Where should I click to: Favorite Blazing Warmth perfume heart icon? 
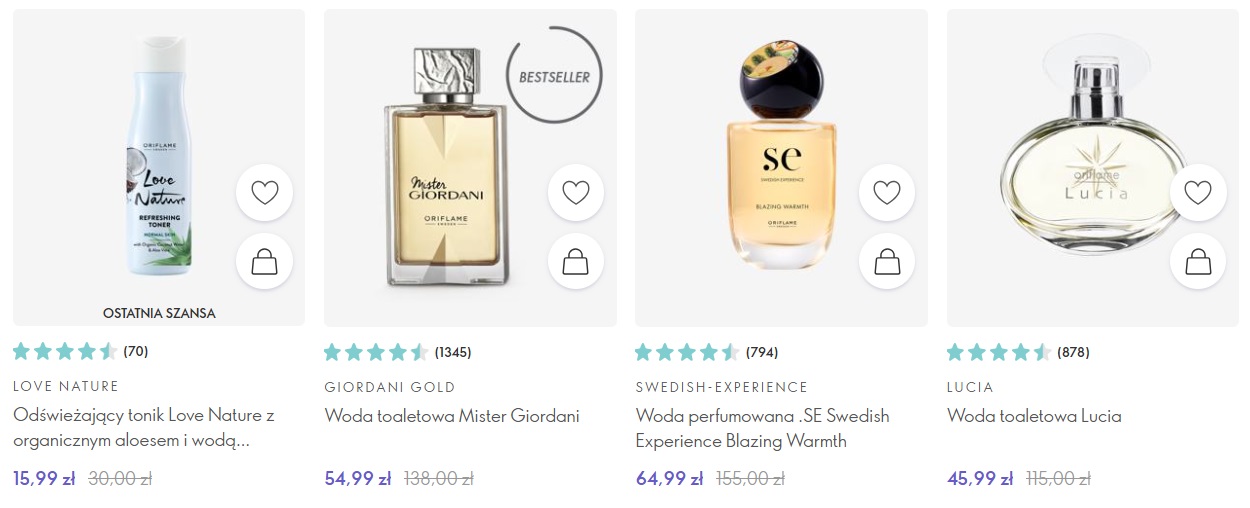[887, 193]
